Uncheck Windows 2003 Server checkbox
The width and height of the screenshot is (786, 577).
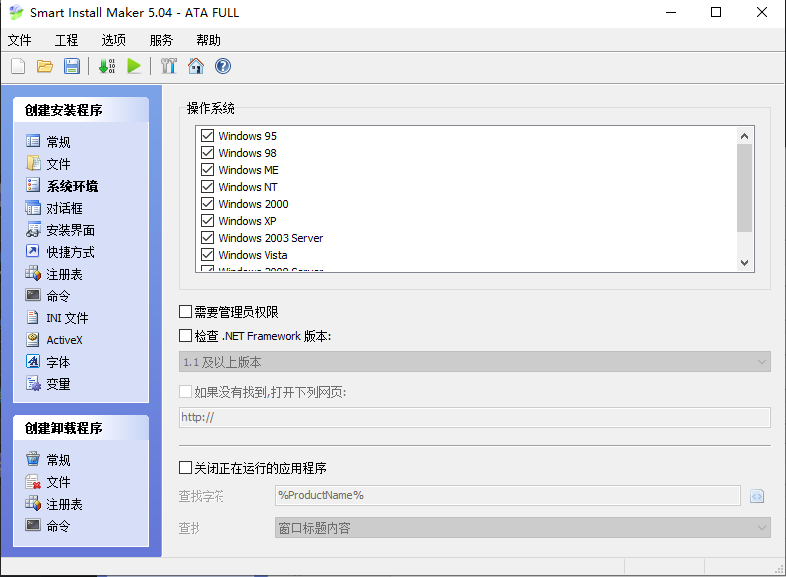[x=207, y=238]
